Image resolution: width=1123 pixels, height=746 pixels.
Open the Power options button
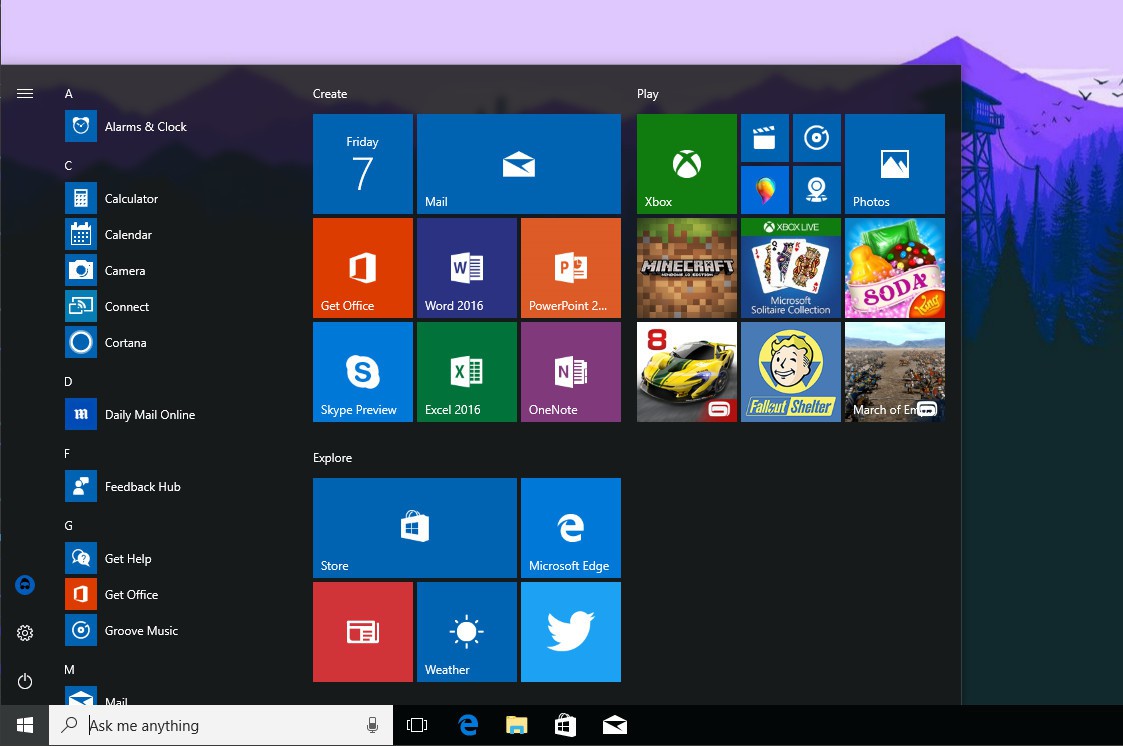25,681
